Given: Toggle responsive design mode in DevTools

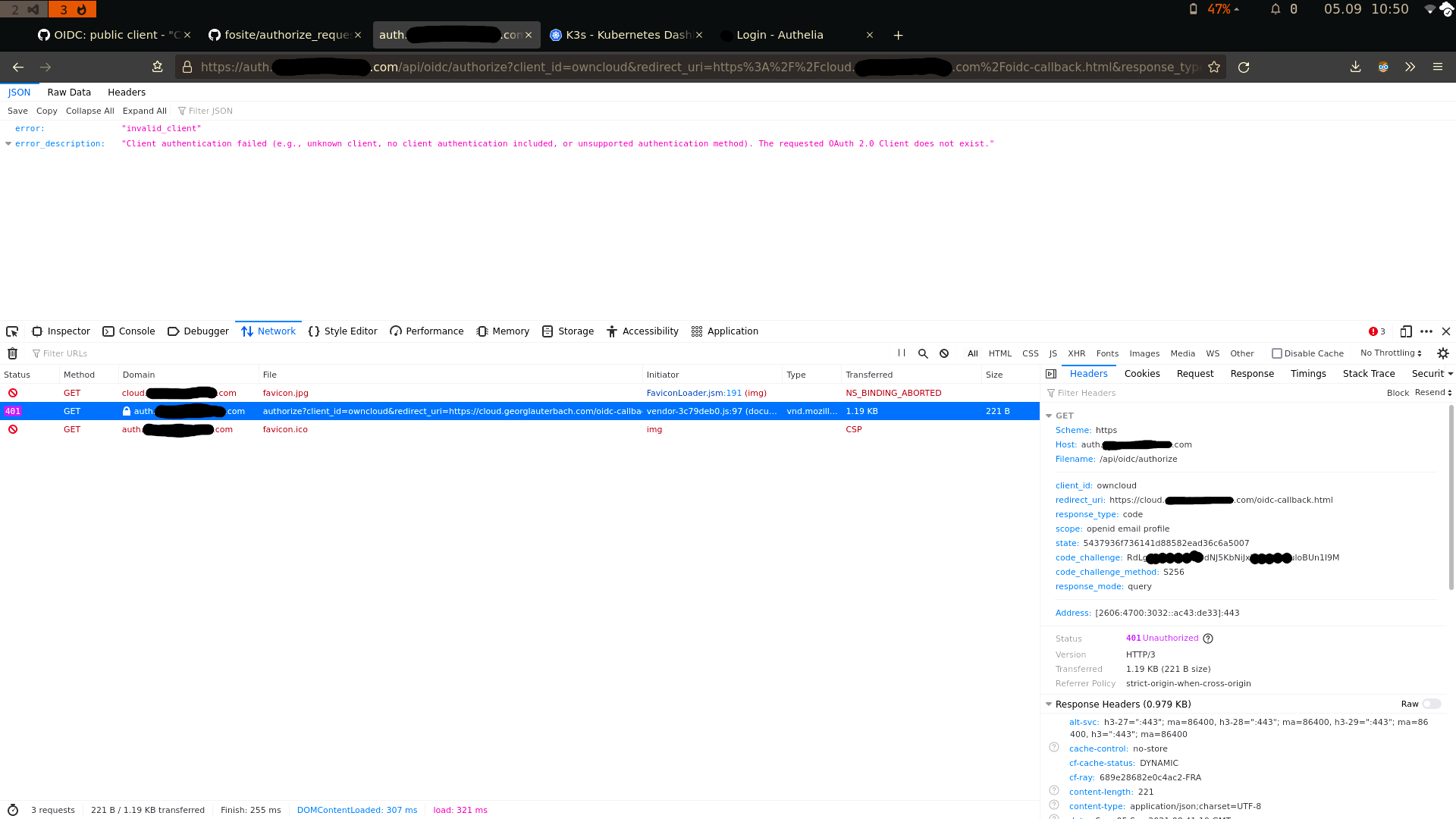Looking at the screenshot, I should click(1407, 331).
